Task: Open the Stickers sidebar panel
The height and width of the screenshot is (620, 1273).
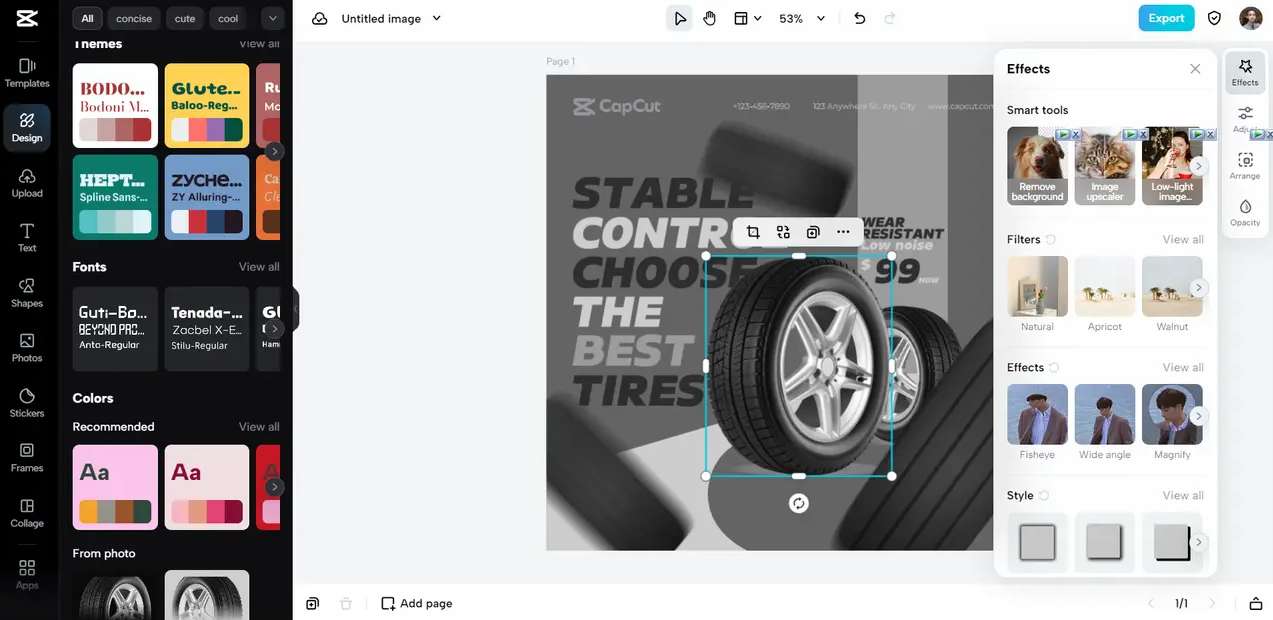Action: pos(27,403)
